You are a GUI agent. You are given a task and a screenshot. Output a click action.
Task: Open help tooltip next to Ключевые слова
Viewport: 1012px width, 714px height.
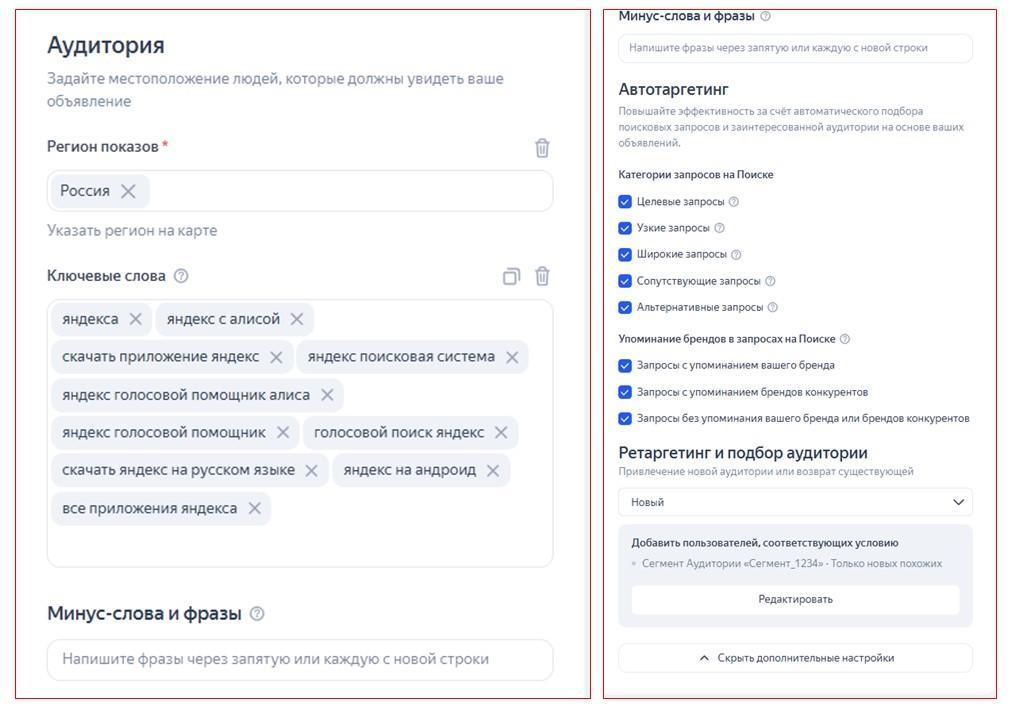pyautogui.click(x=181, y=276)
